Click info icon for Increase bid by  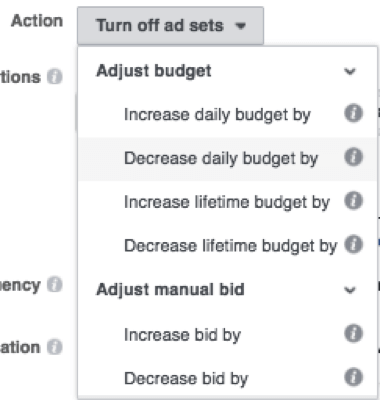pyautogui.click(x=353, y=333)
